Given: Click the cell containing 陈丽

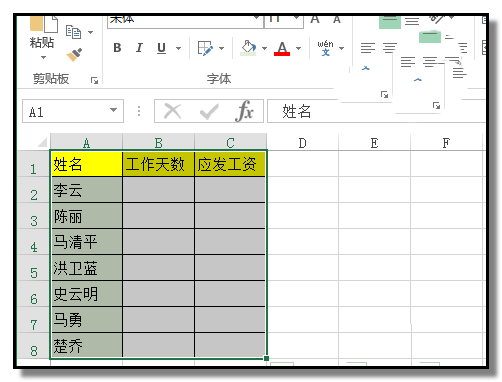Looking at the screenshot, I should (87, 216).
